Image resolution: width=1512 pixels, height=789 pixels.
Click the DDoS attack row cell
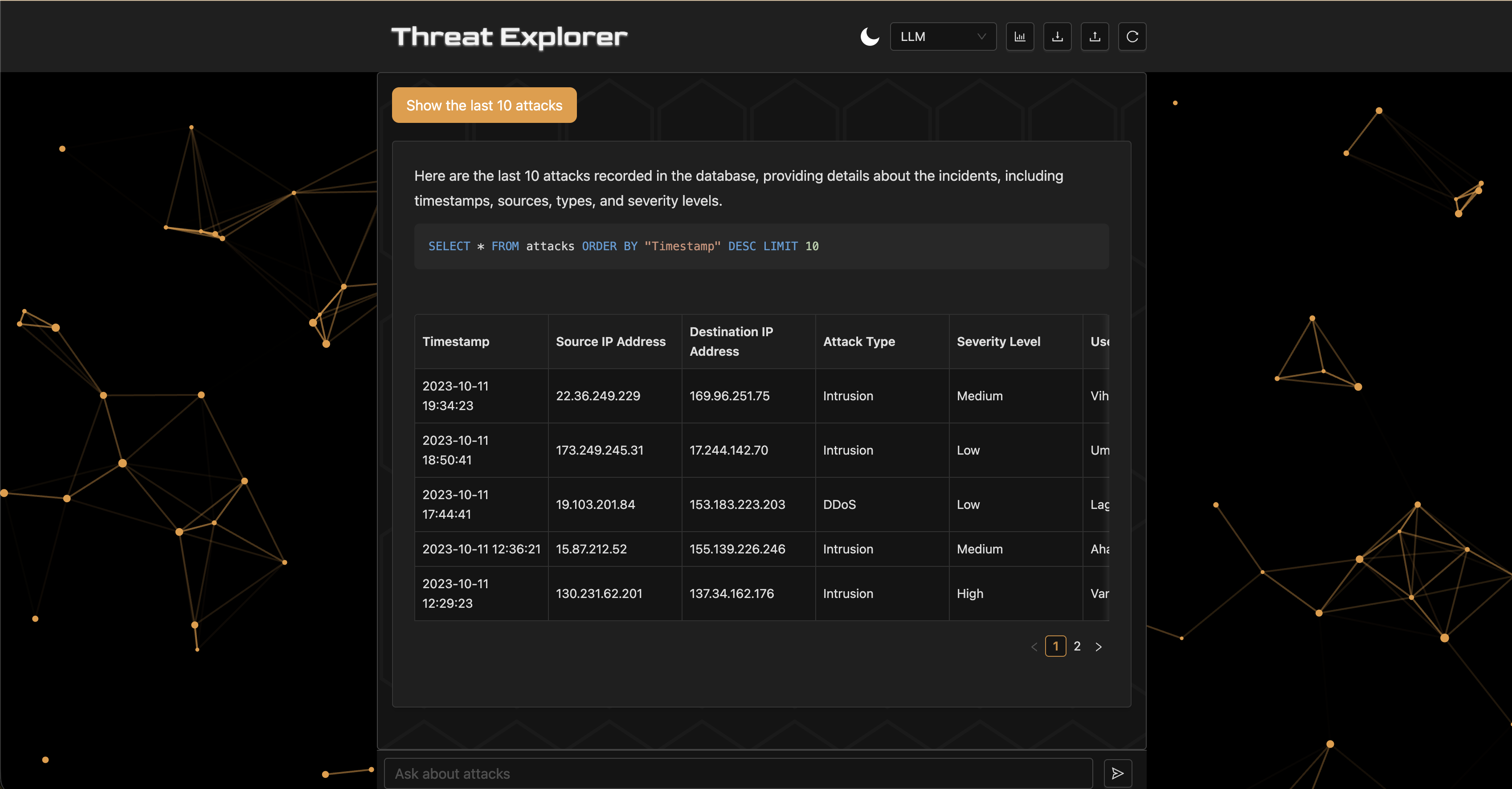tap(839, 504)
